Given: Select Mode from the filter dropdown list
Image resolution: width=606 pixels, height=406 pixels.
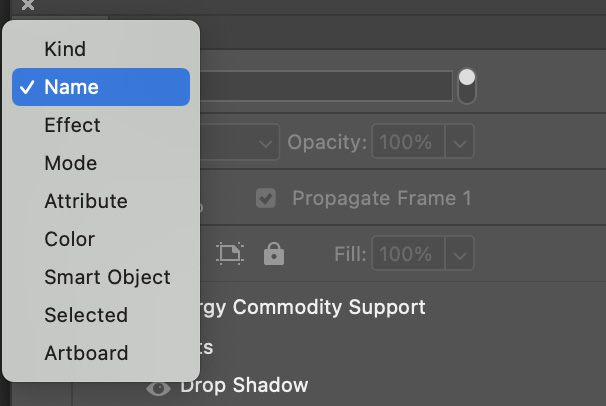Looking at the screenshot, I should [101, 163].
